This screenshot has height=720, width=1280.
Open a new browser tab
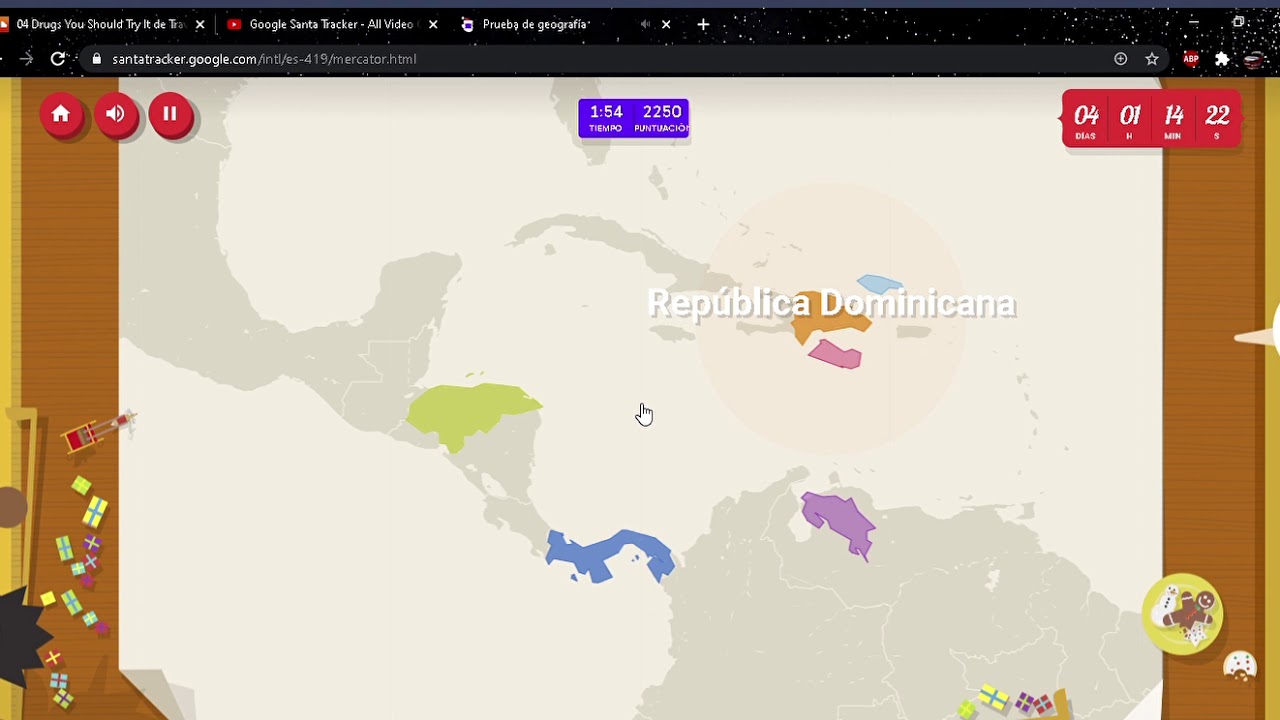(x=703, y=24)
